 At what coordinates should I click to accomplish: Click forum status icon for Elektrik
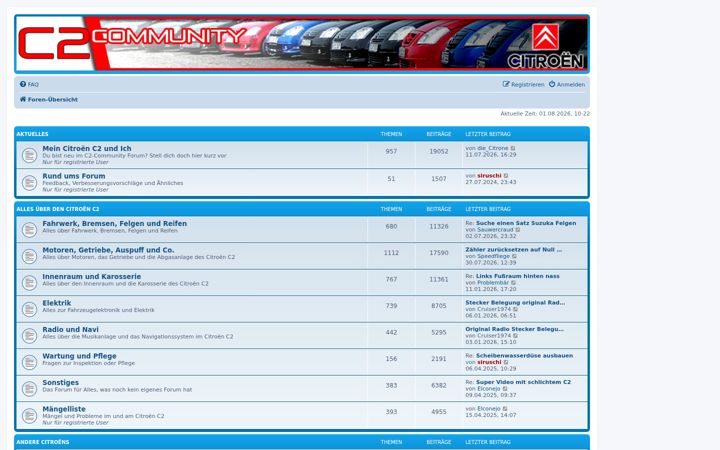point(29,309)
